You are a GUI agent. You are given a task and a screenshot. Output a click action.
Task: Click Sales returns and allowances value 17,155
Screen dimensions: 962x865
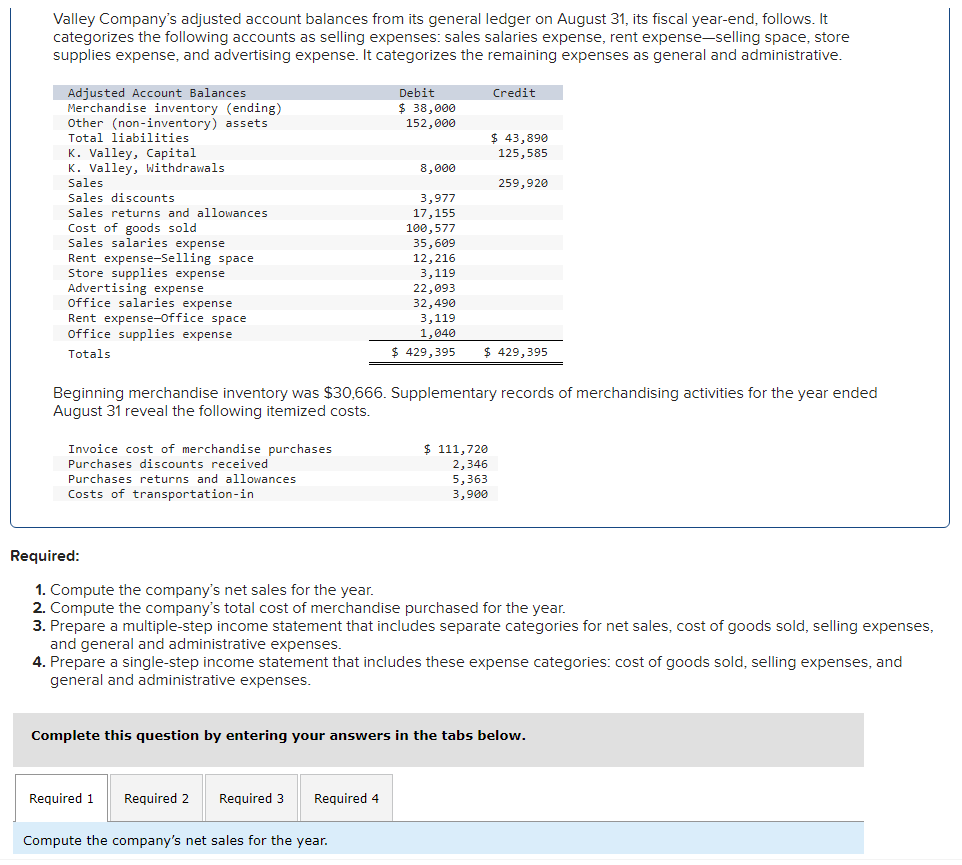tap(434, 213)
